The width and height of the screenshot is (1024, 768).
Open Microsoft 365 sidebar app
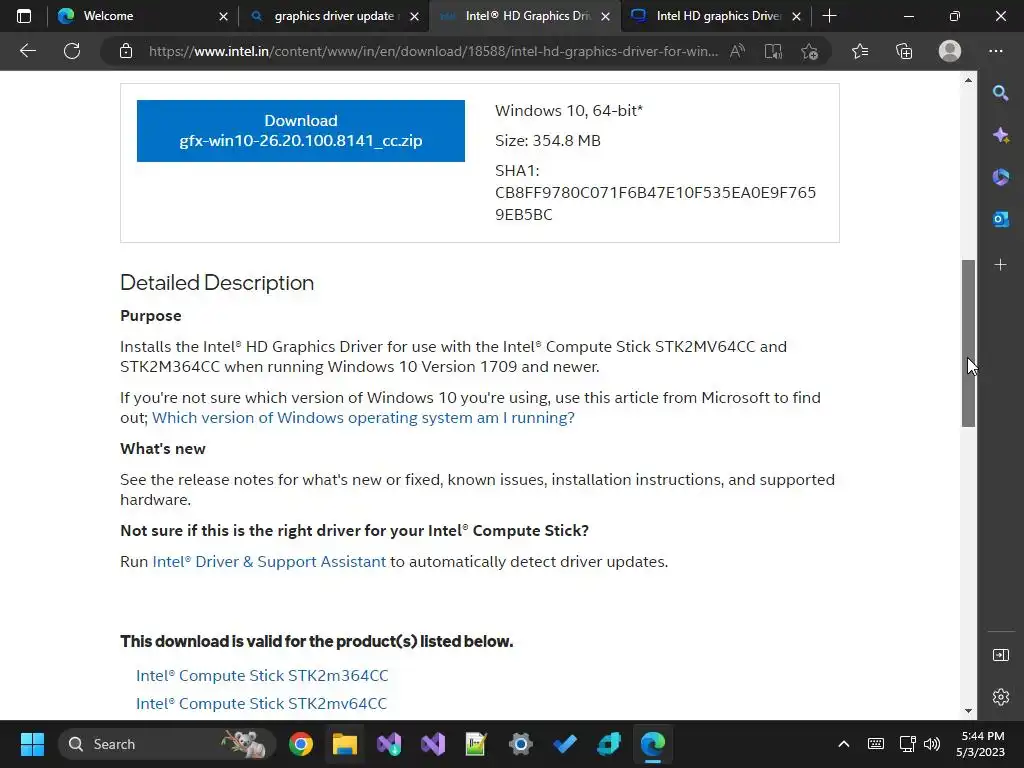tap(1000, 177)
